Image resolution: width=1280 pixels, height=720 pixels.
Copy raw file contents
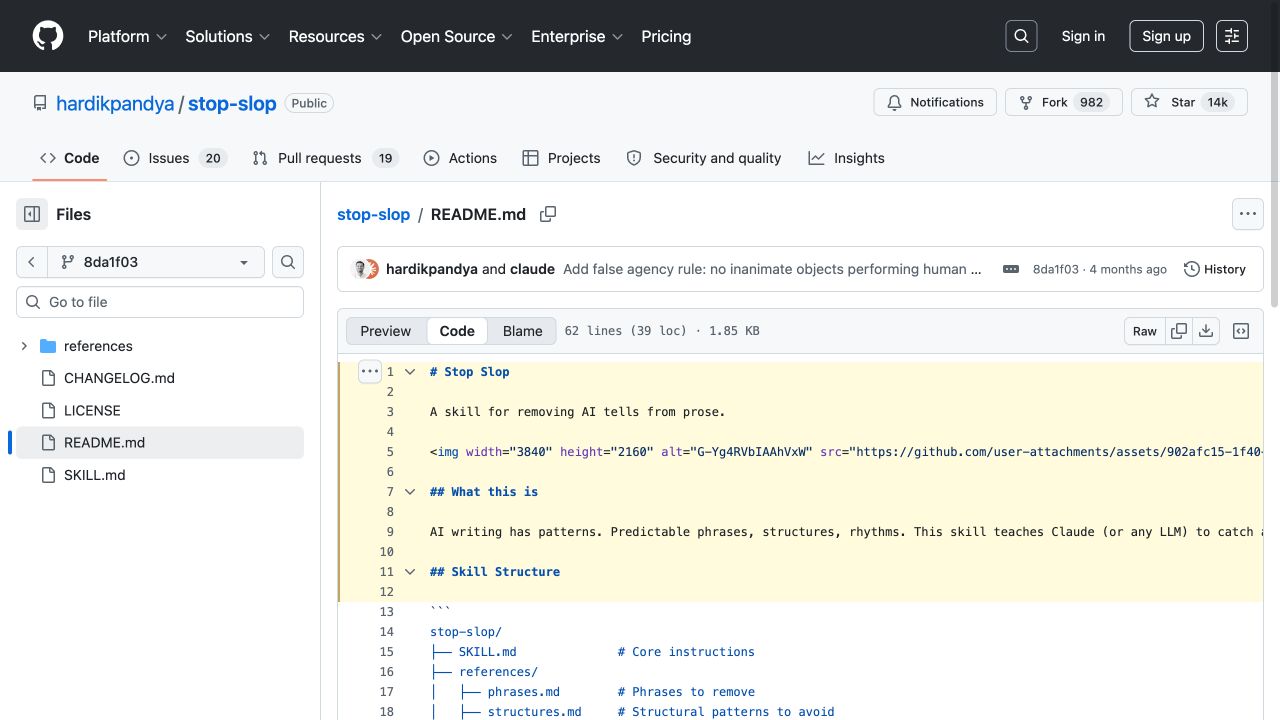coord(1179,331)
